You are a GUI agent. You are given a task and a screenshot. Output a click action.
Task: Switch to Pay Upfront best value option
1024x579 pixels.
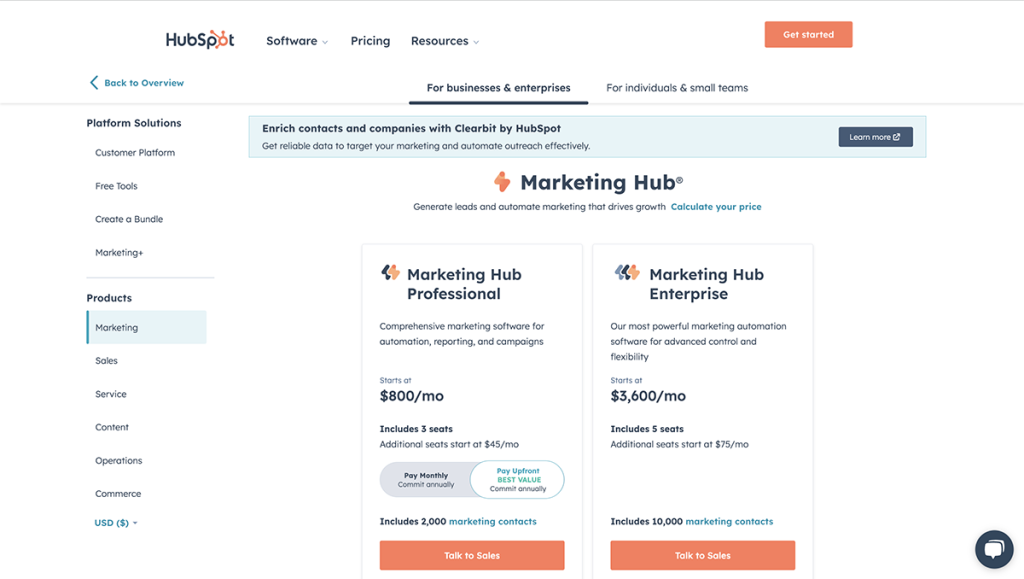tap(518, 479)
